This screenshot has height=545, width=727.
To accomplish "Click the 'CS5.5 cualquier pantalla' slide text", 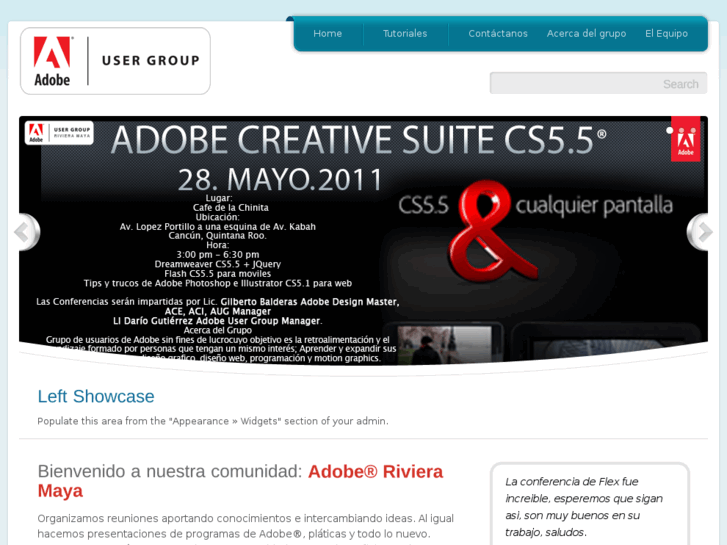I will (x=536, y=205).
